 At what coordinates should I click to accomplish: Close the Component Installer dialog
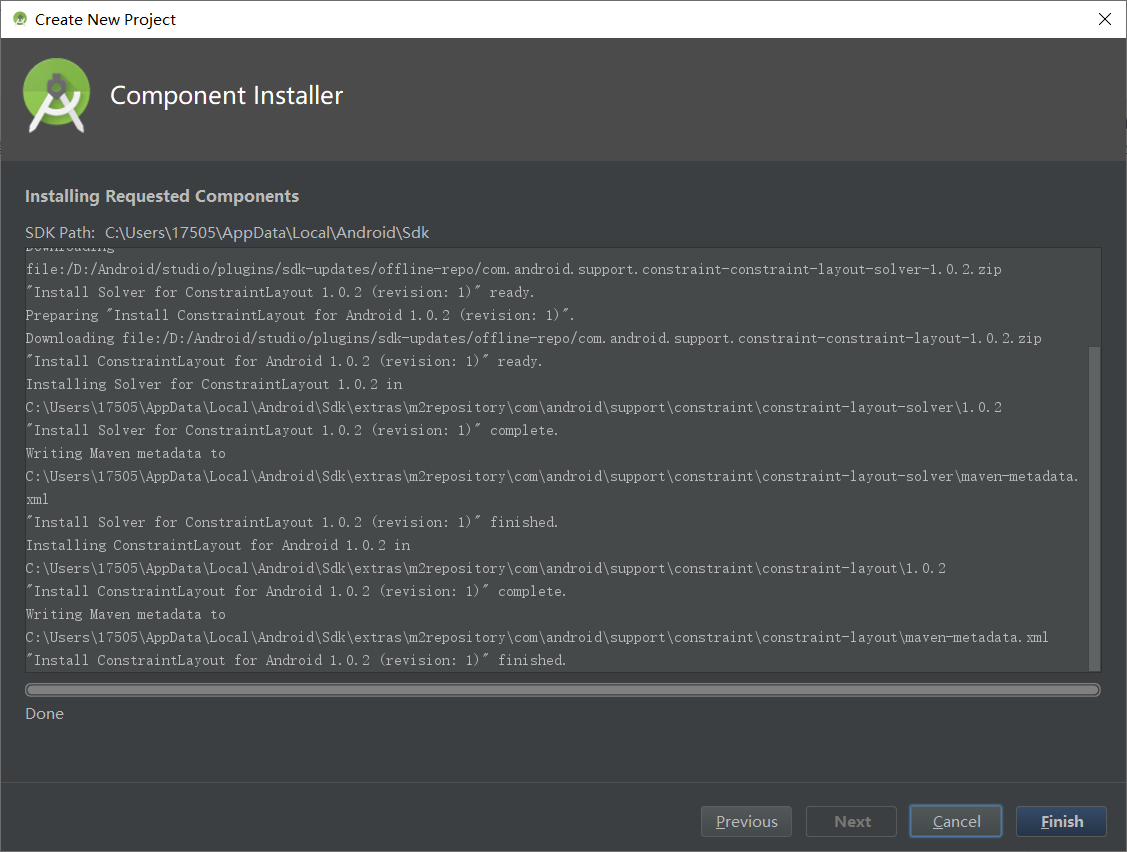pos(1104,19)
